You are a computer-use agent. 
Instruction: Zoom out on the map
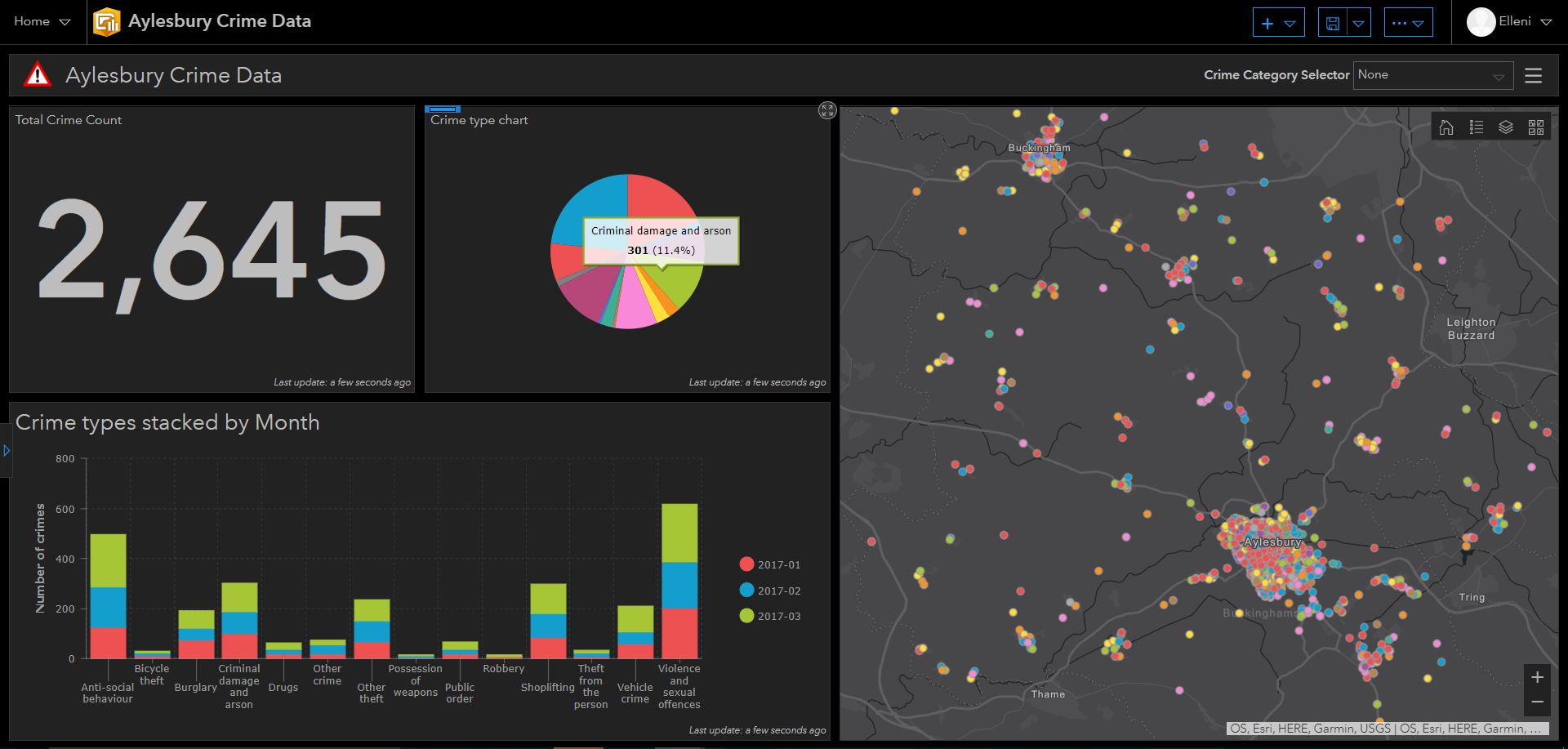[1537, 702]
